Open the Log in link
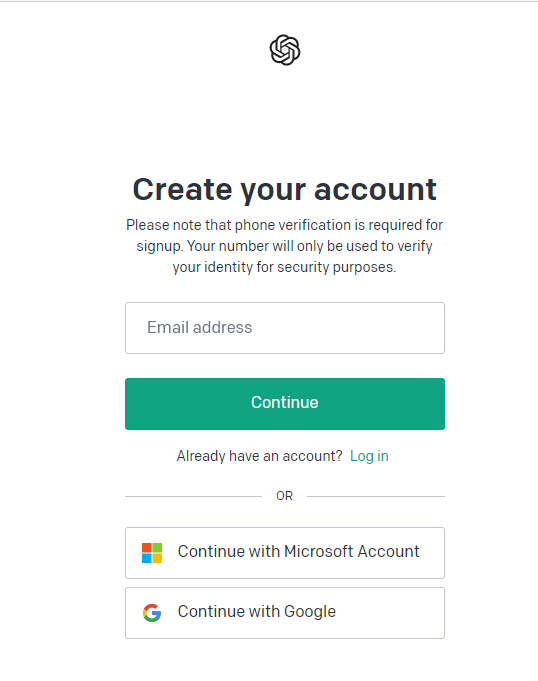The height and width of the screenshot is (681, 538). 369,456
